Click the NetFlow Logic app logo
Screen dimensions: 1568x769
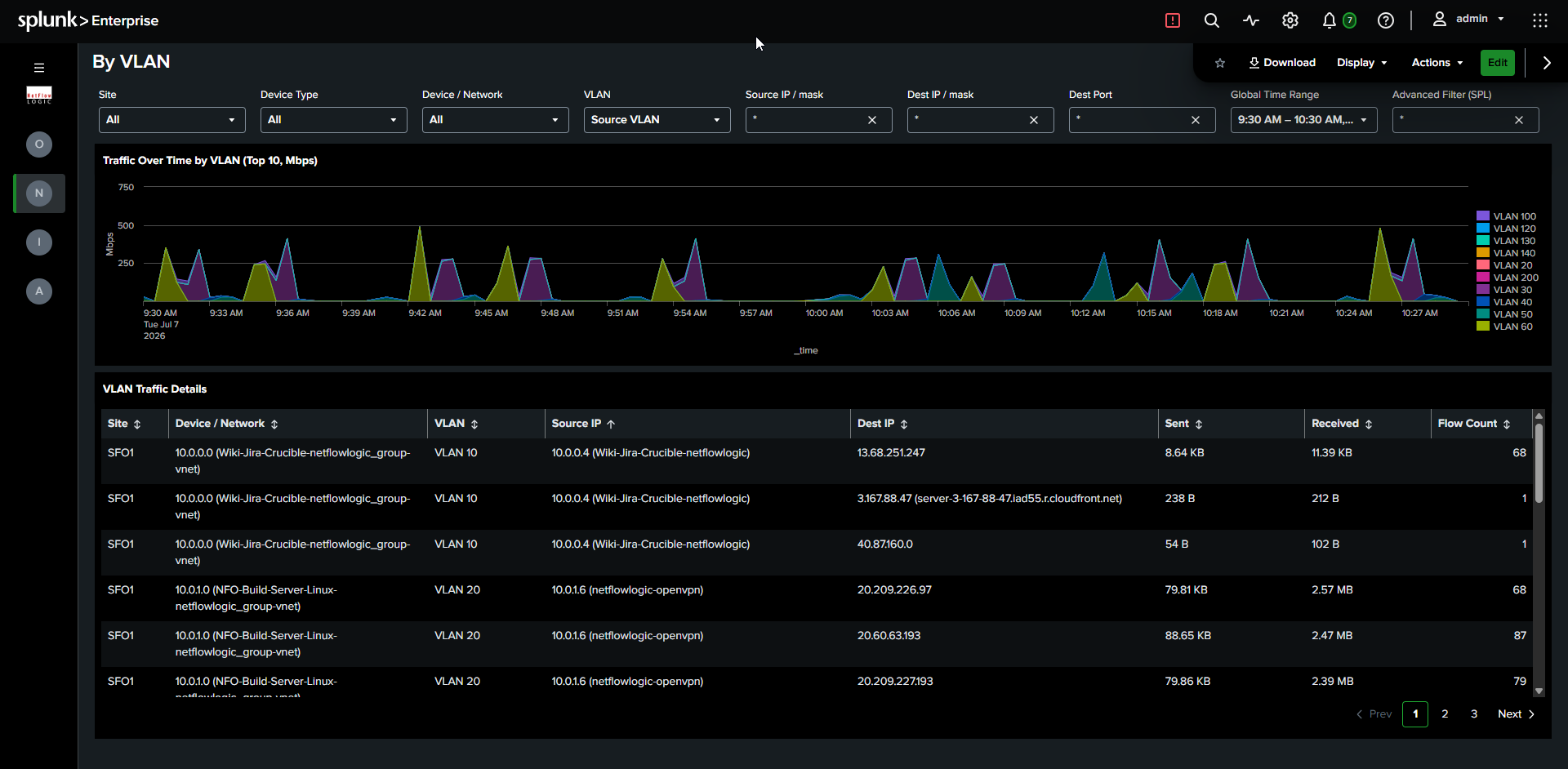39,95
